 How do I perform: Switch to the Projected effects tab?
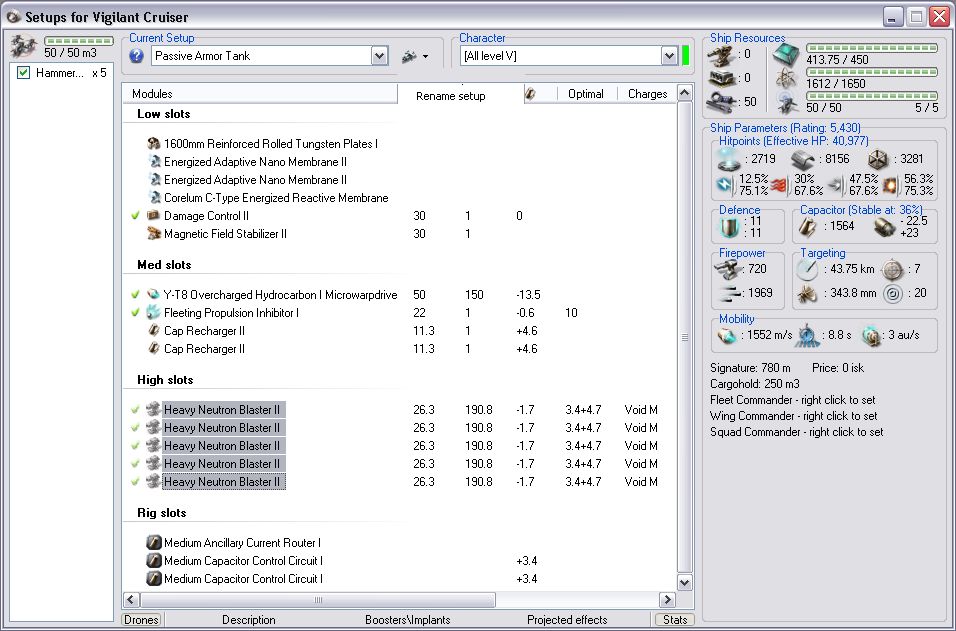[567, 620]
